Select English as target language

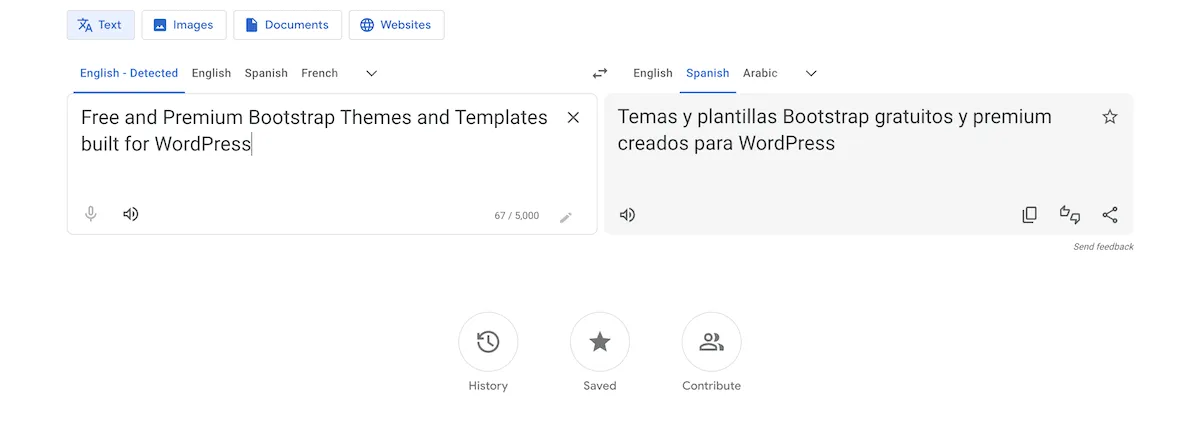coord(653,73)
